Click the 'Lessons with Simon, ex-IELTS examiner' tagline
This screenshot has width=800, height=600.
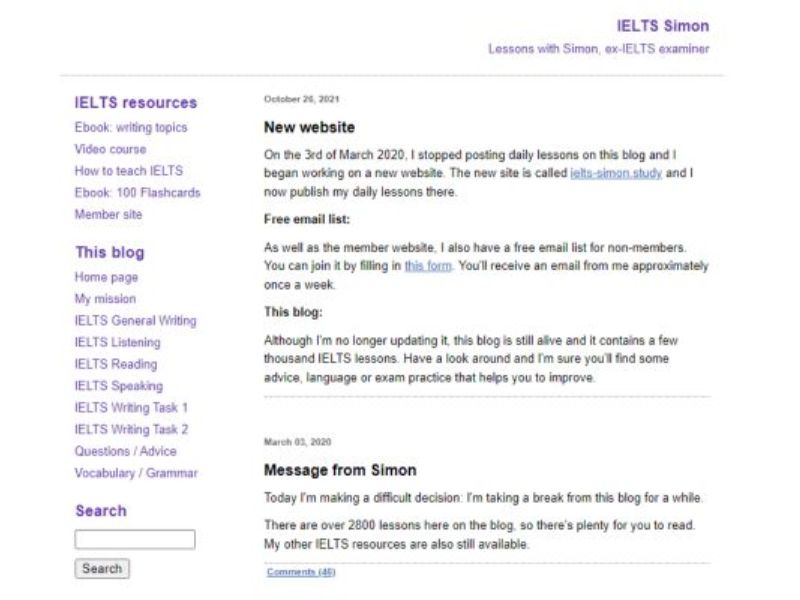coord(598,49)
